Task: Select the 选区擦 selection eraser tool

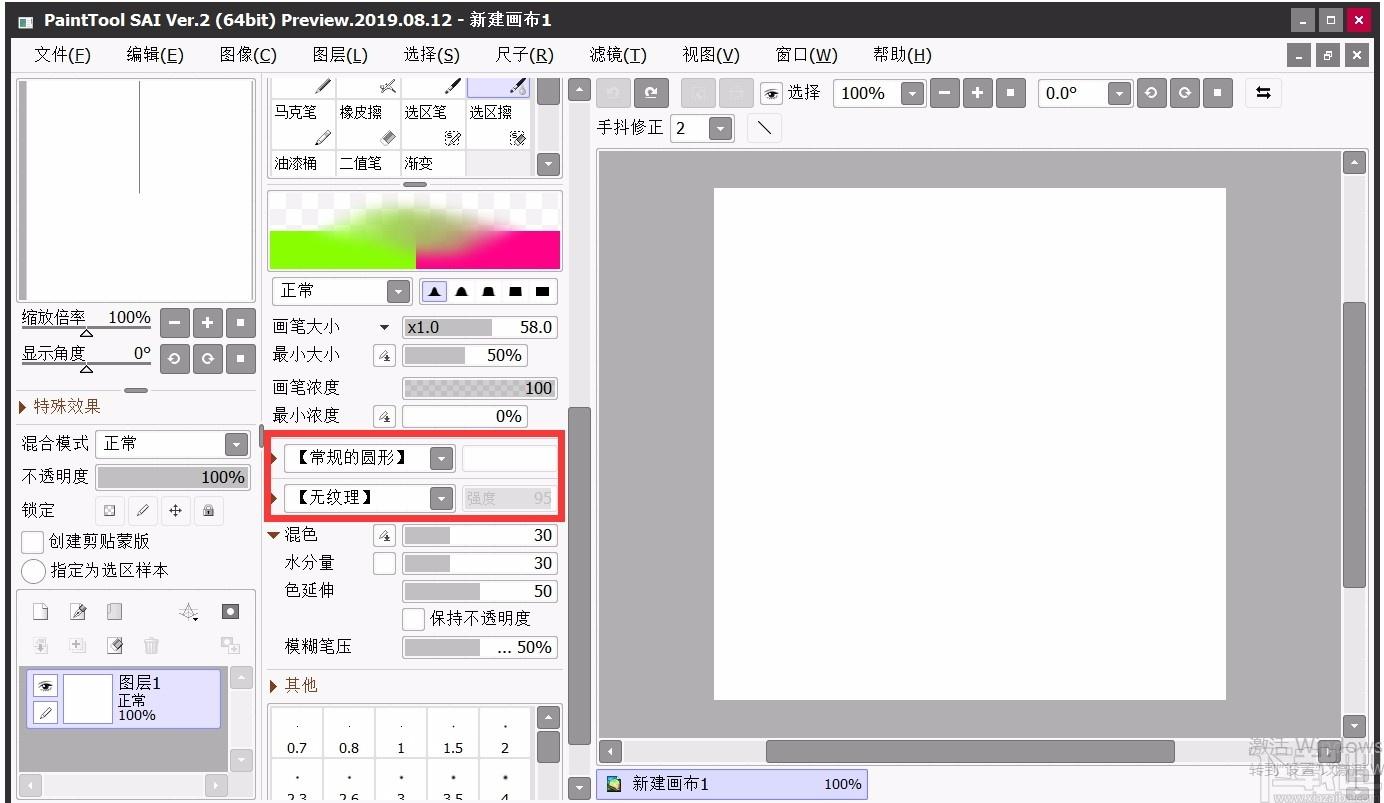Action: (x=499, y=125)
